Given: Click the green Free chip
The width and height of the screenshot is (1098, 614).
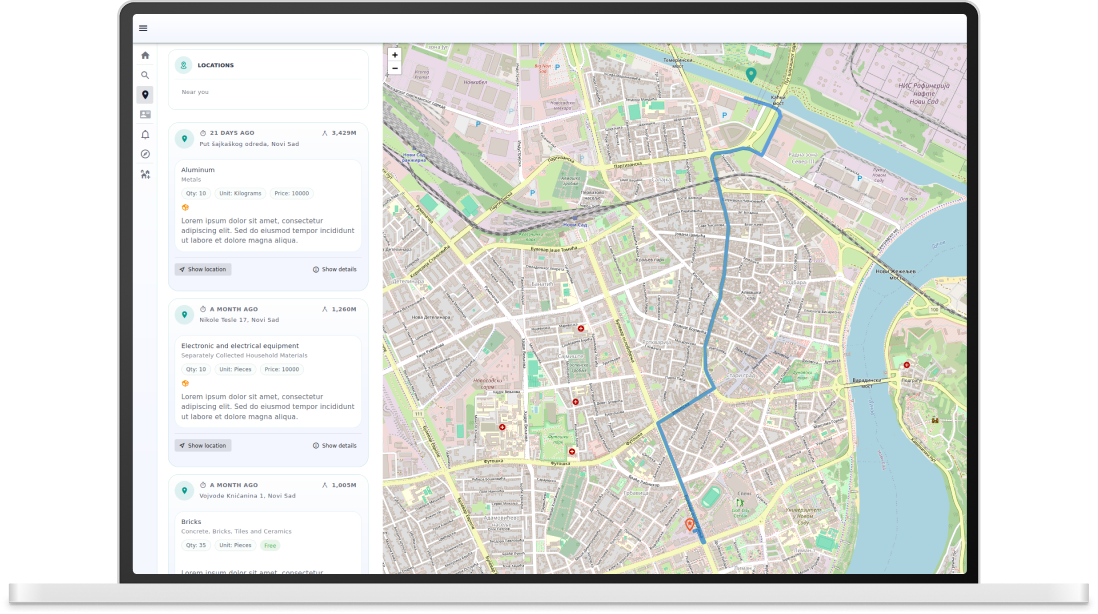Looking at the screenshot, I should click(270, 545).
